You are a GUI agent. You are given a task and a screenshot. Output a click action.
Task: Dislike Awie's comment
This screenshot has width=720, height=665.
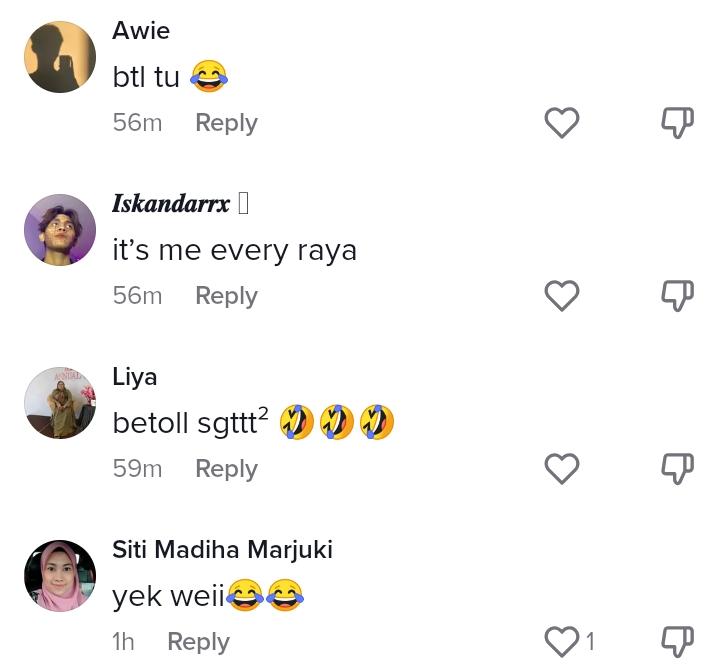[677, 123]
